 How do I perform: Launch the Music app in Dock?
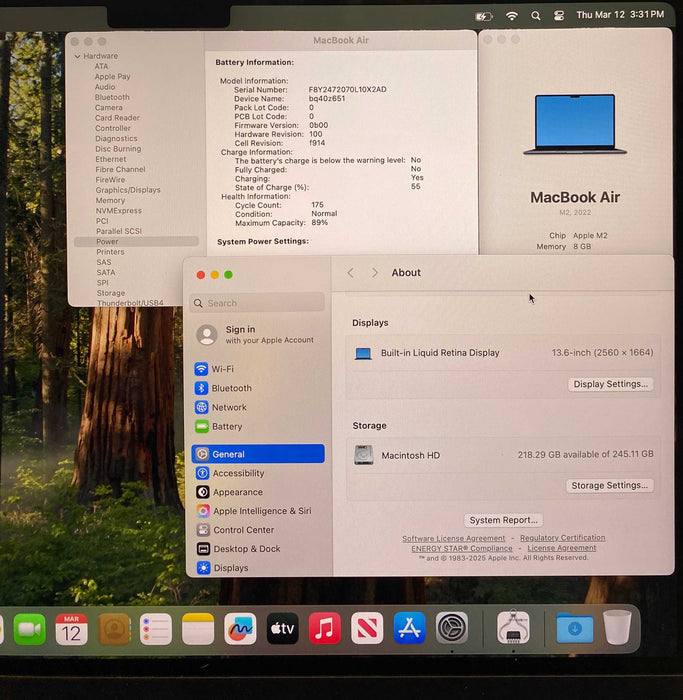[325, 629]
